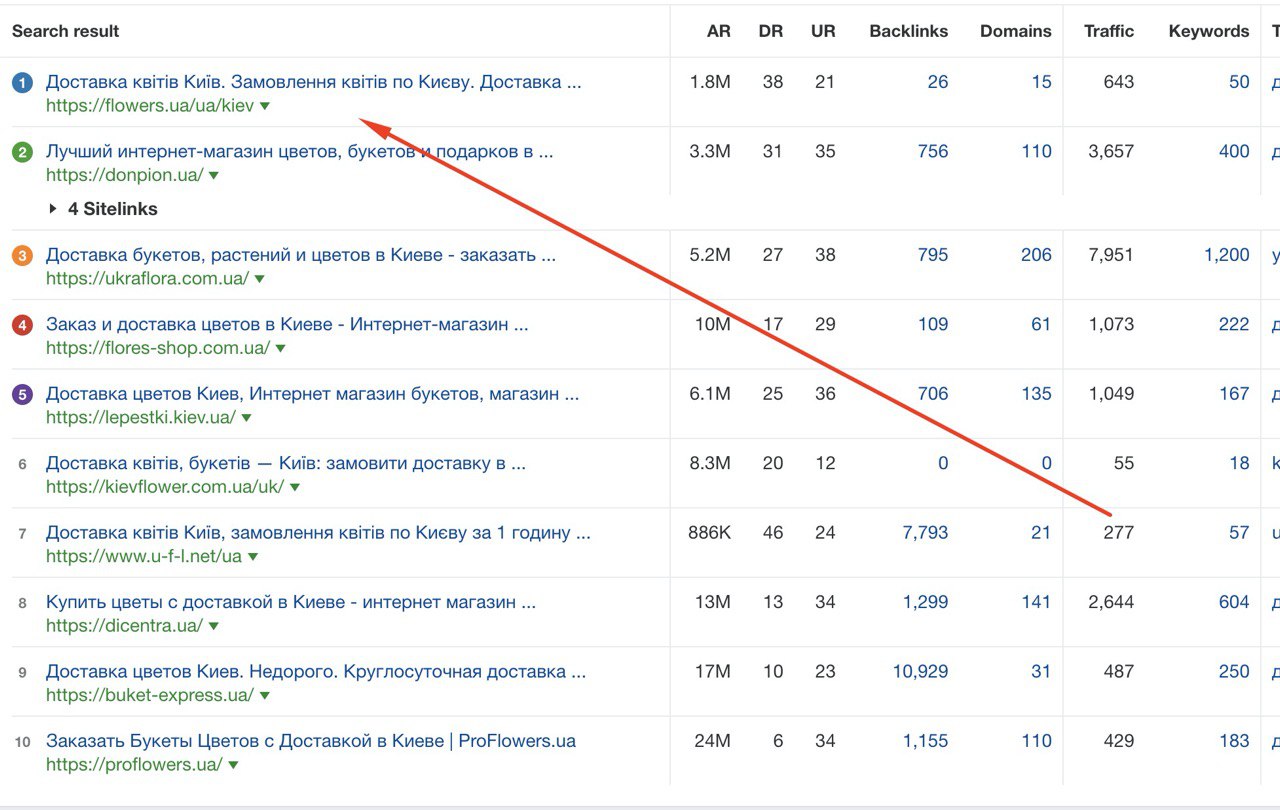Screen dimensions: 1280x810
Task: Click the green position 2 badge
Action: coord(22,152)
